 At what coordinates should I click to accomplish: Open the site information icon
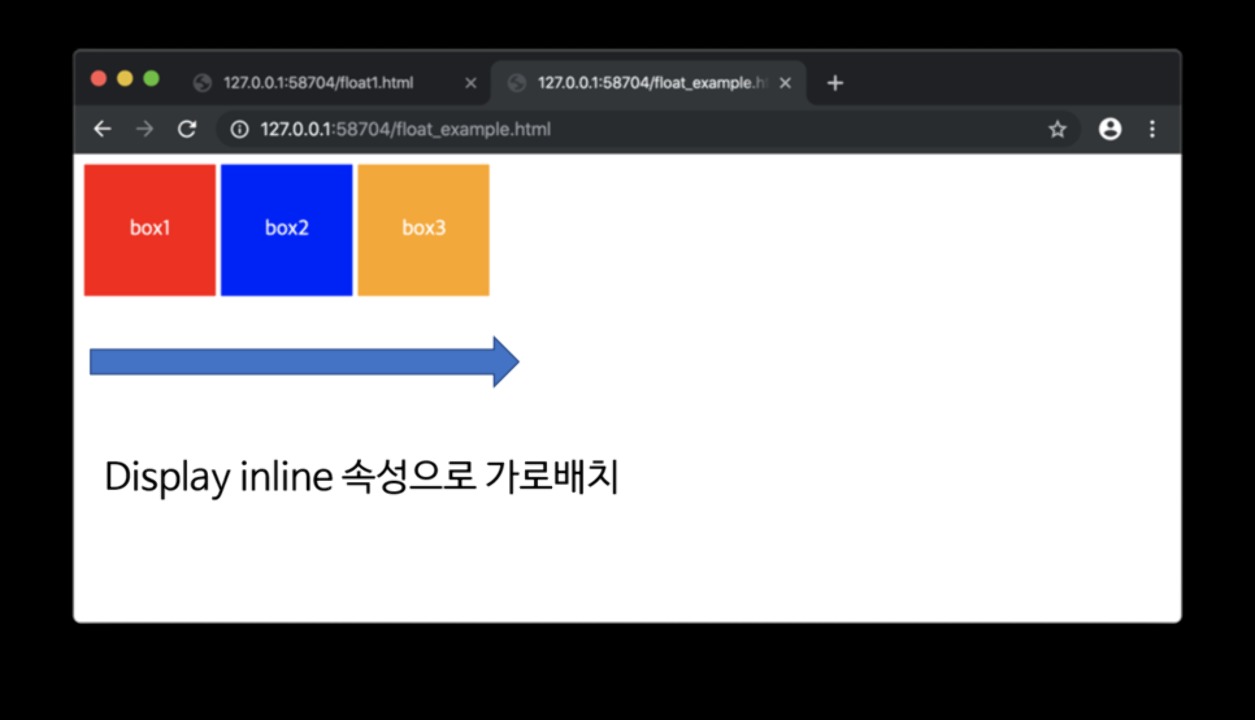(239, 129)
